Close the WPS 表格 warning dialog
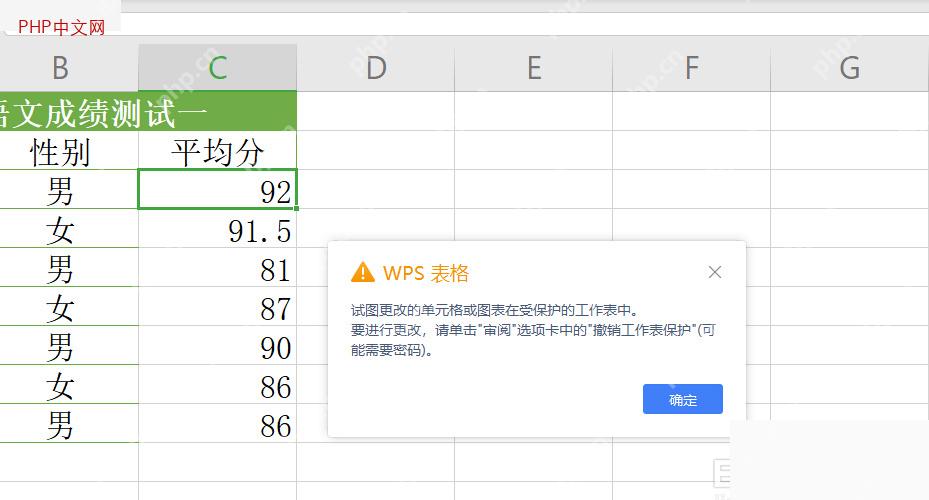 [x=715, y=272]
